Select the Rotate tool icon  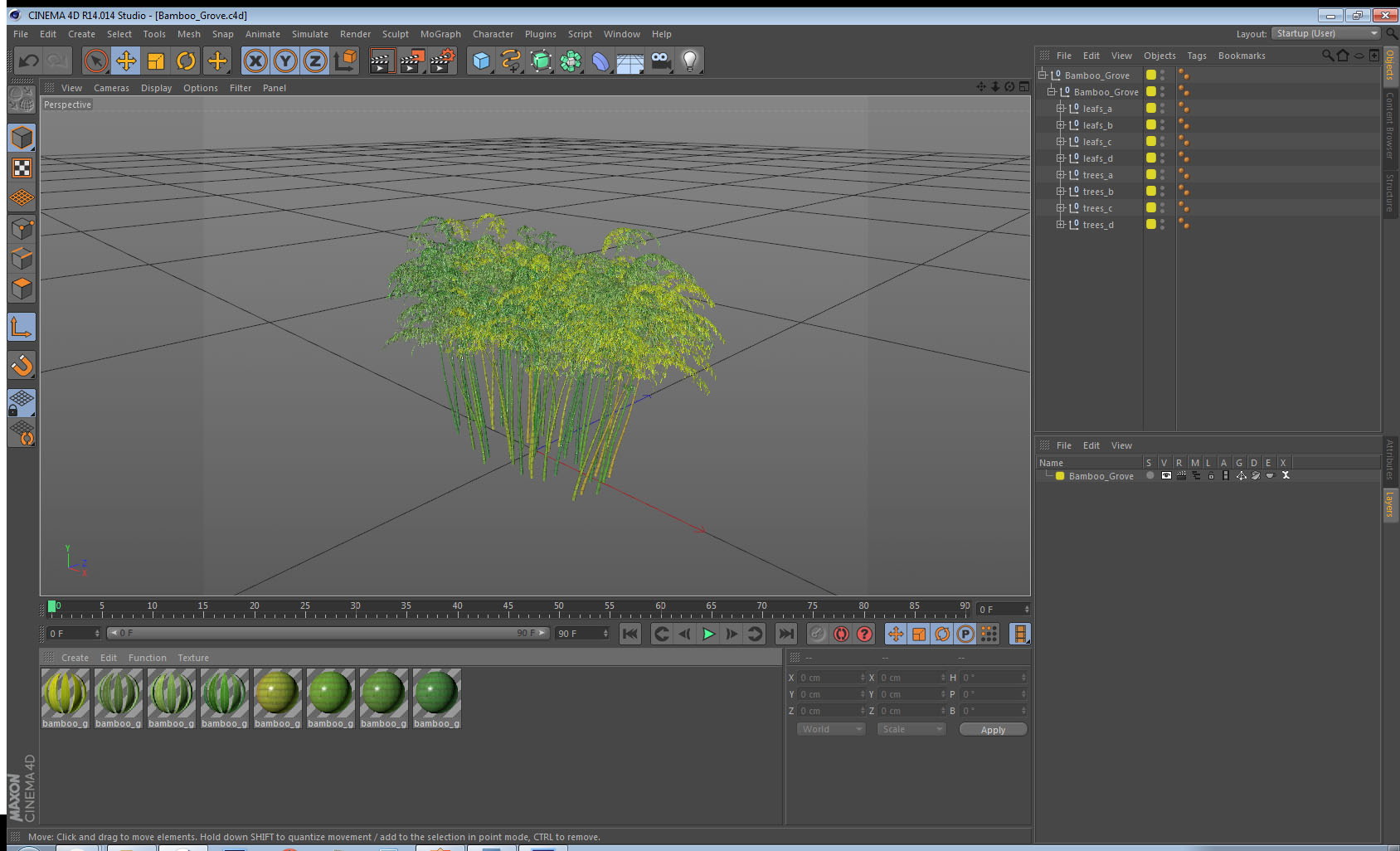186,61
